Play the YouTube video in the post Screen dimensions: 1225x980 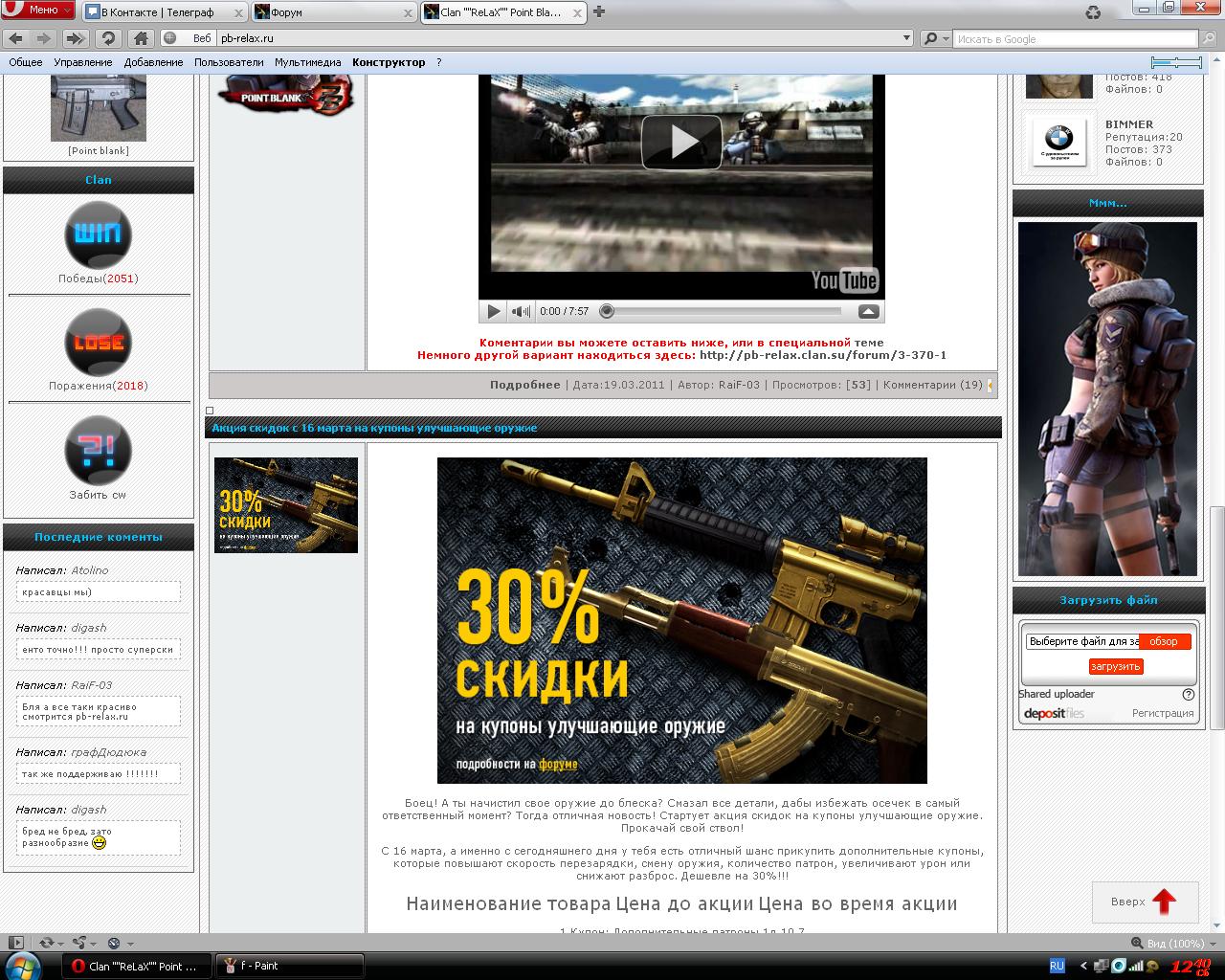click(681, 142)
